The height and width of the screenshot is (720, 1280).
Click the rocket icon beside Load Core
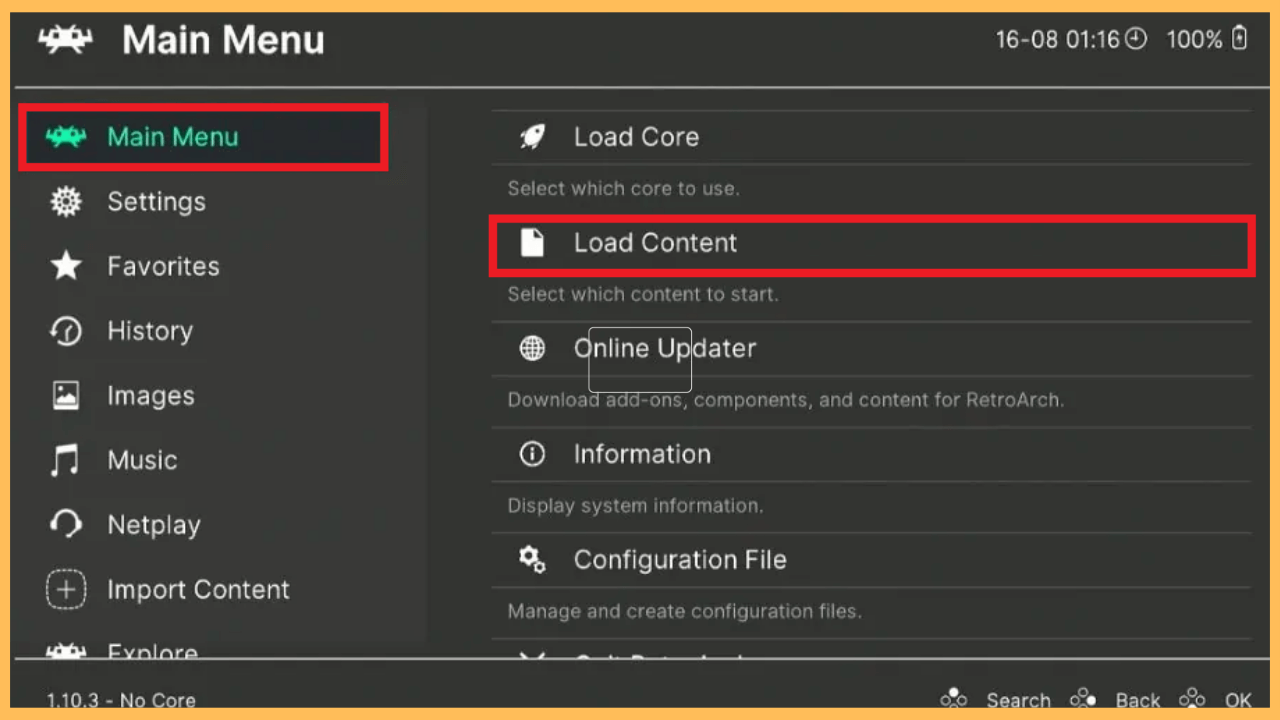coord(531,136)
